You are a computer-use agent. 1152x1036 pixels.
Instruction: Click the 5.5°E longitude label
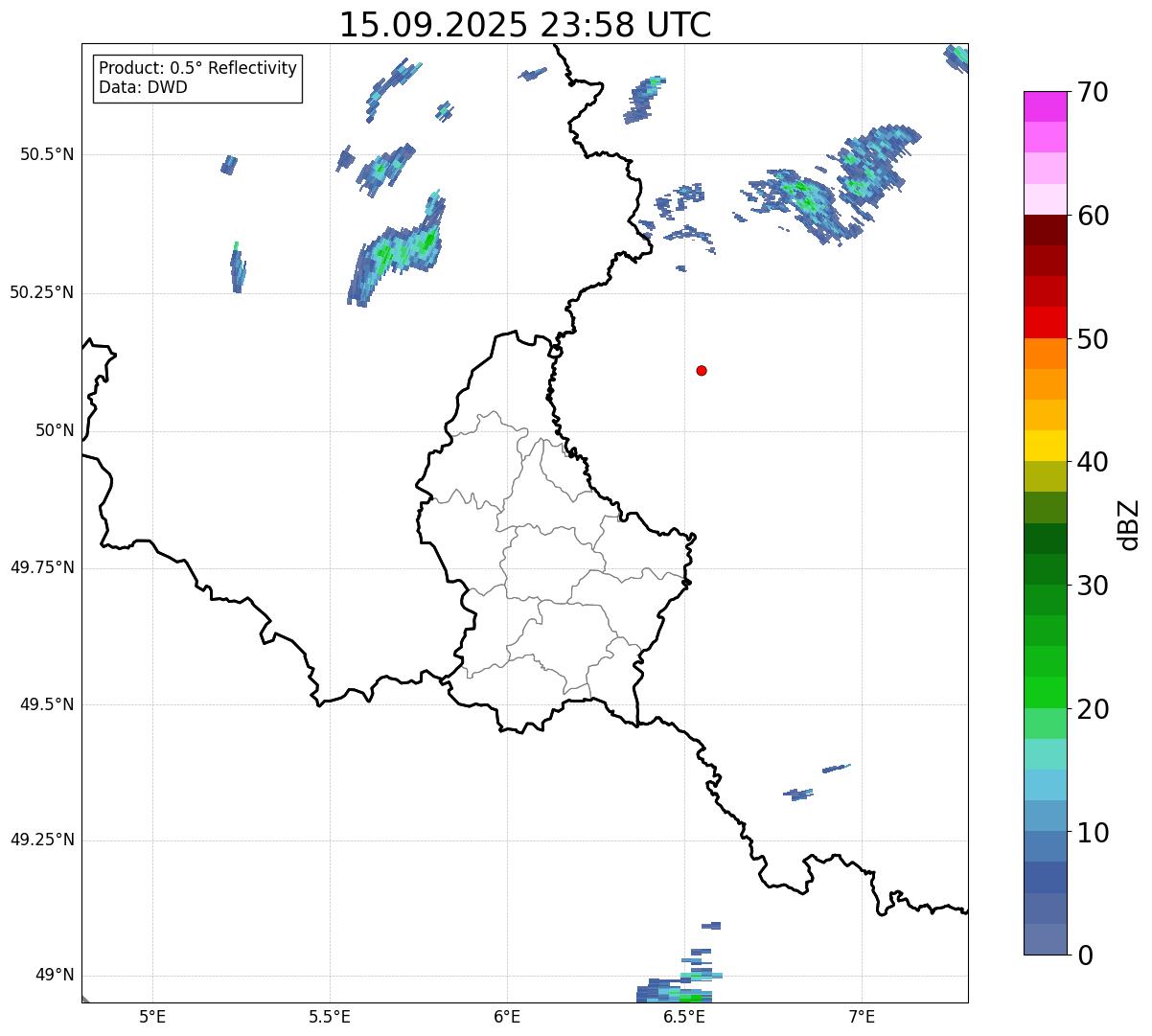[330, 1016]
